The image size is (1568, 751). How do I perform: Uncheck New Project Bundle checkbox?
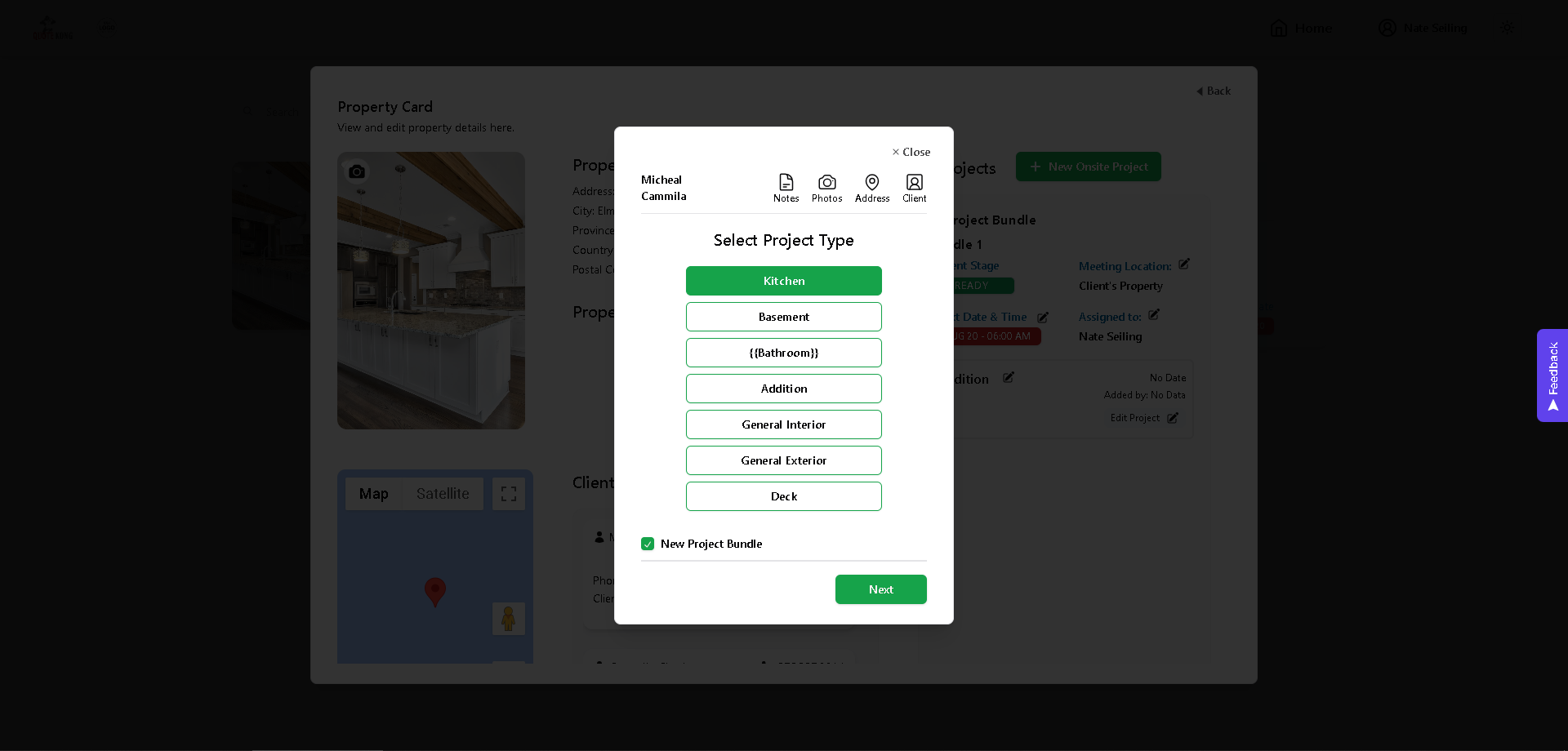click(648, 544)
